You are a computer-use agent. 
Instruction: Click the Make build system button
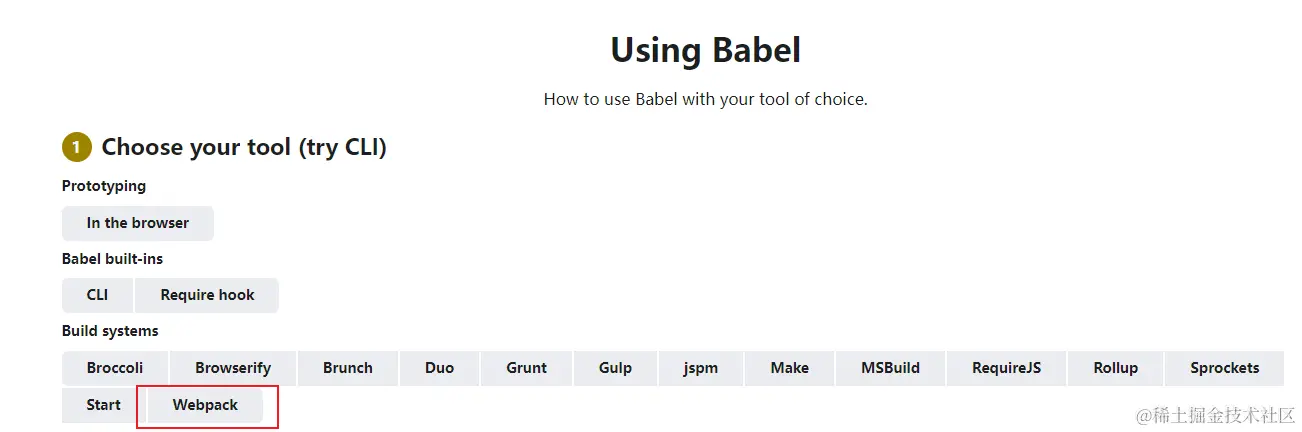[789, 368]
